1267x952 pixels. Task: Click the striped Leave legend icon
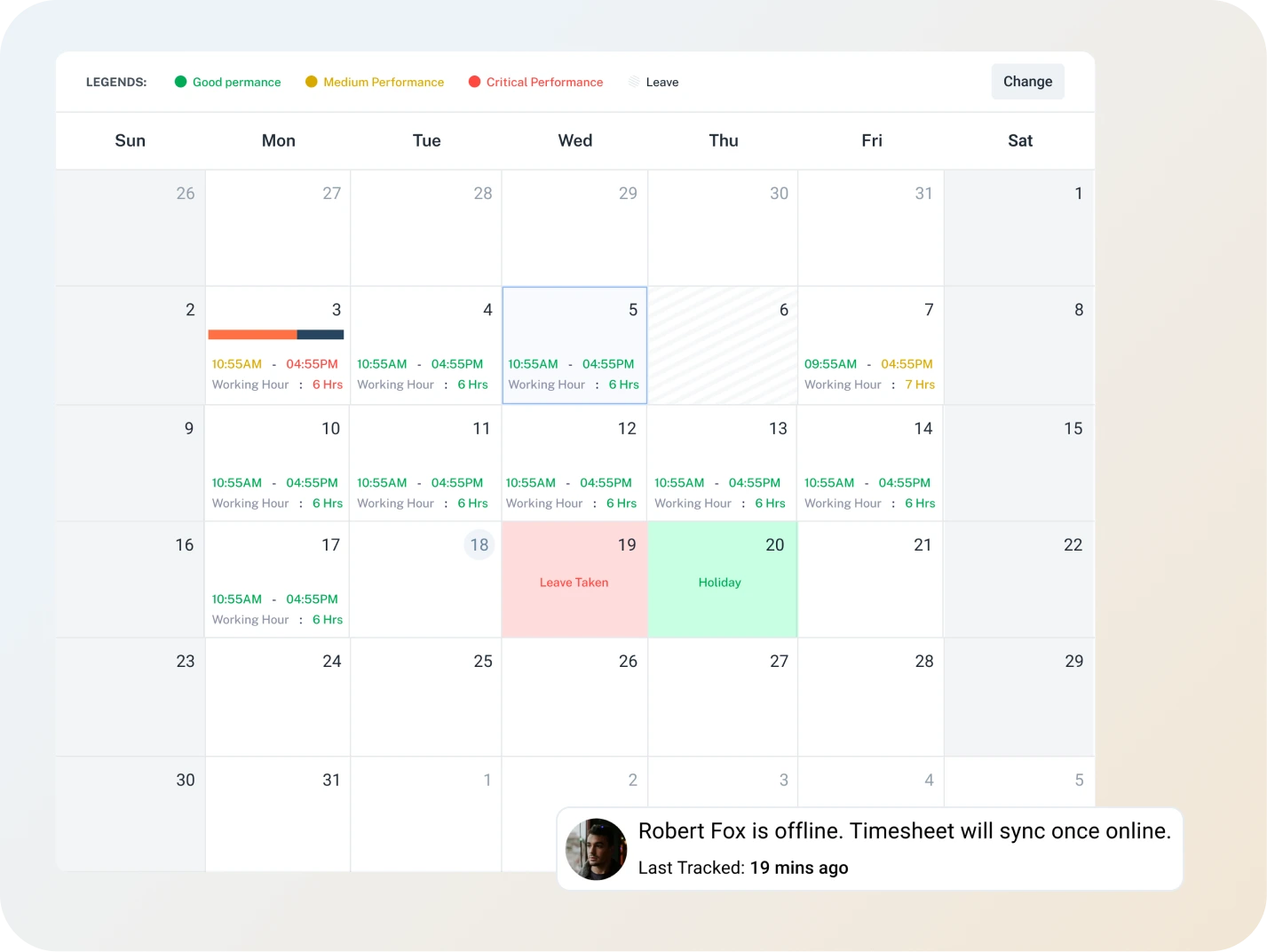(x=634, y=82)
